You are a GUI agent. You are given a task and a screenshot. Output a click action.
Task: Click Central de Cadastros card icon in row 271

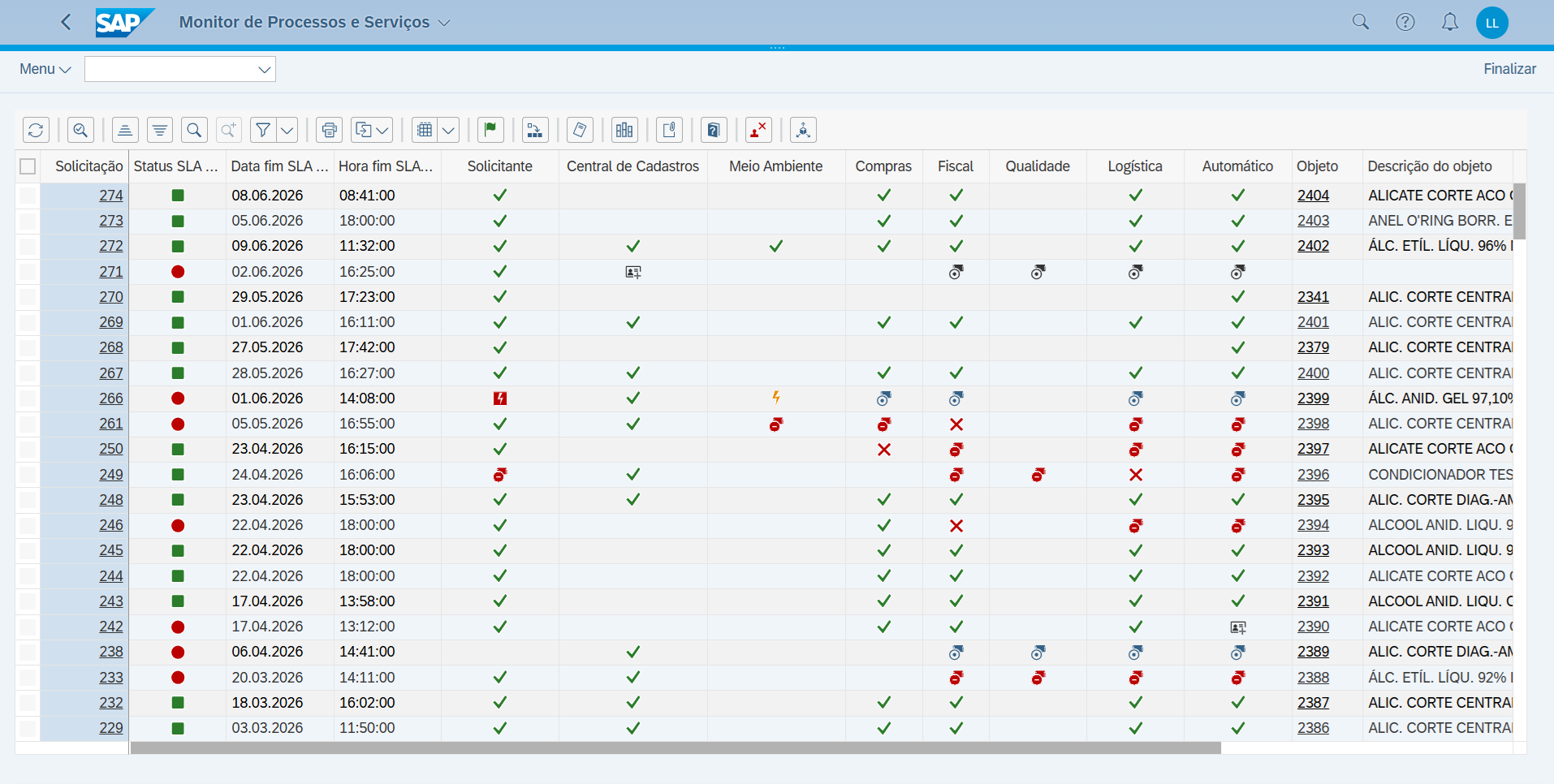coord(633,272)
